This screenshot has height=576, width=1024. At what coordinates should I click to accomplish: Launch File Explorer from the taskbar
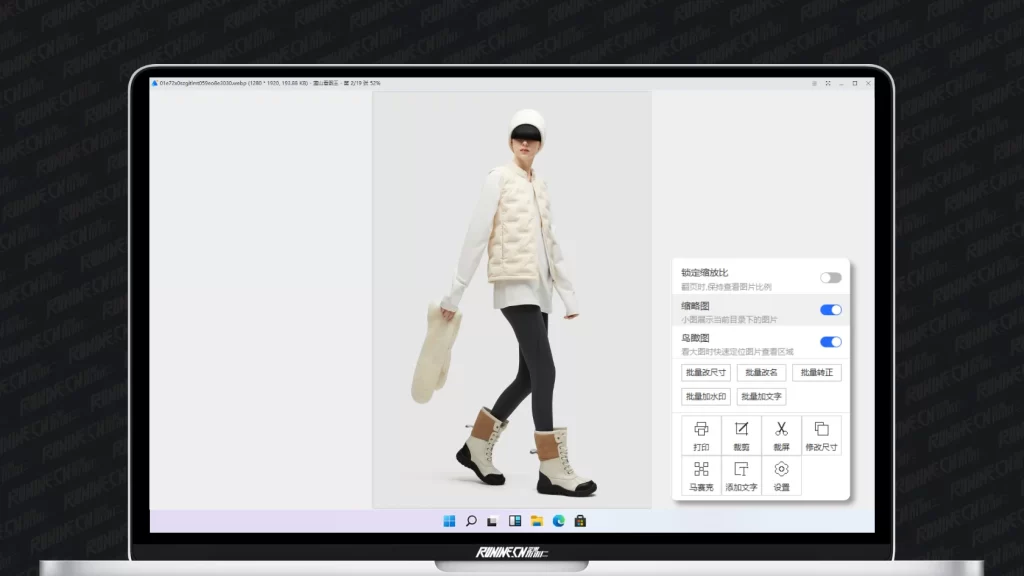pyautogui.click(x=537, y=521)
